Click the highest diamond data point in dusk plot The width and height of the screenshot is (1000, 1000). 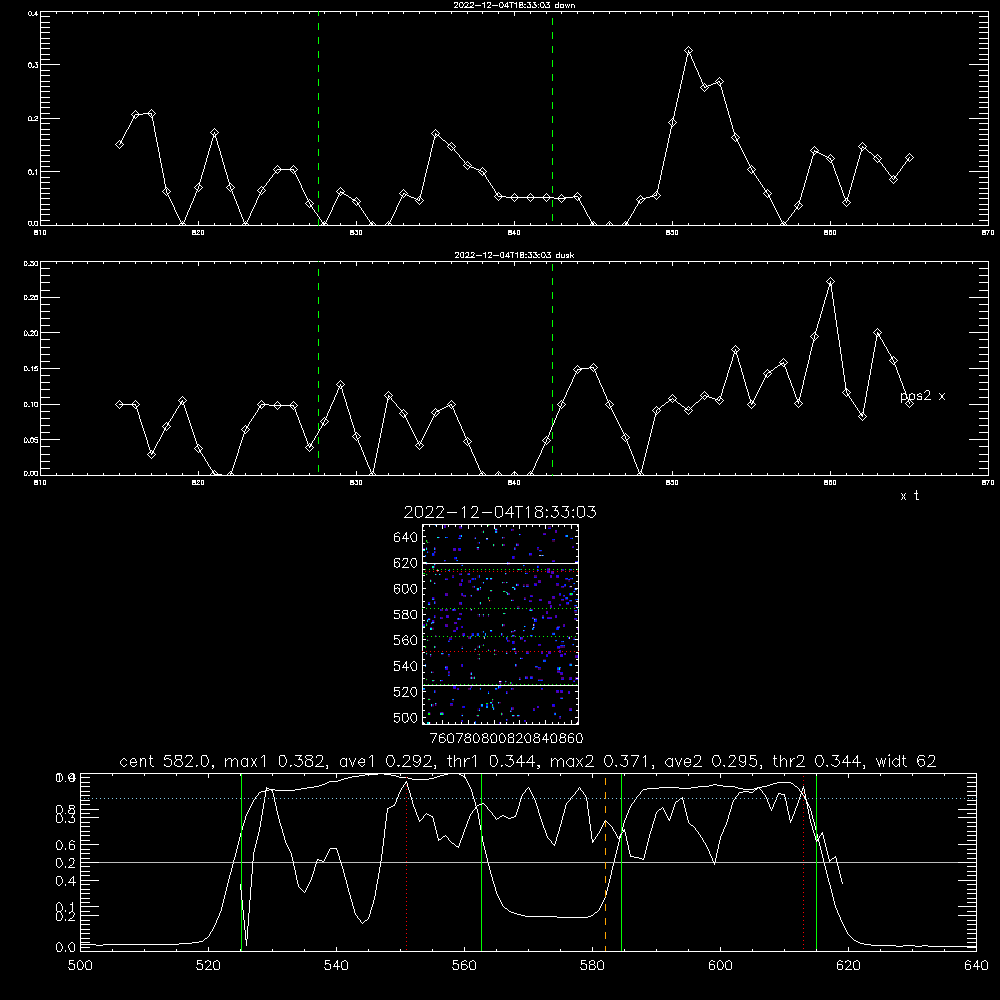830,281
